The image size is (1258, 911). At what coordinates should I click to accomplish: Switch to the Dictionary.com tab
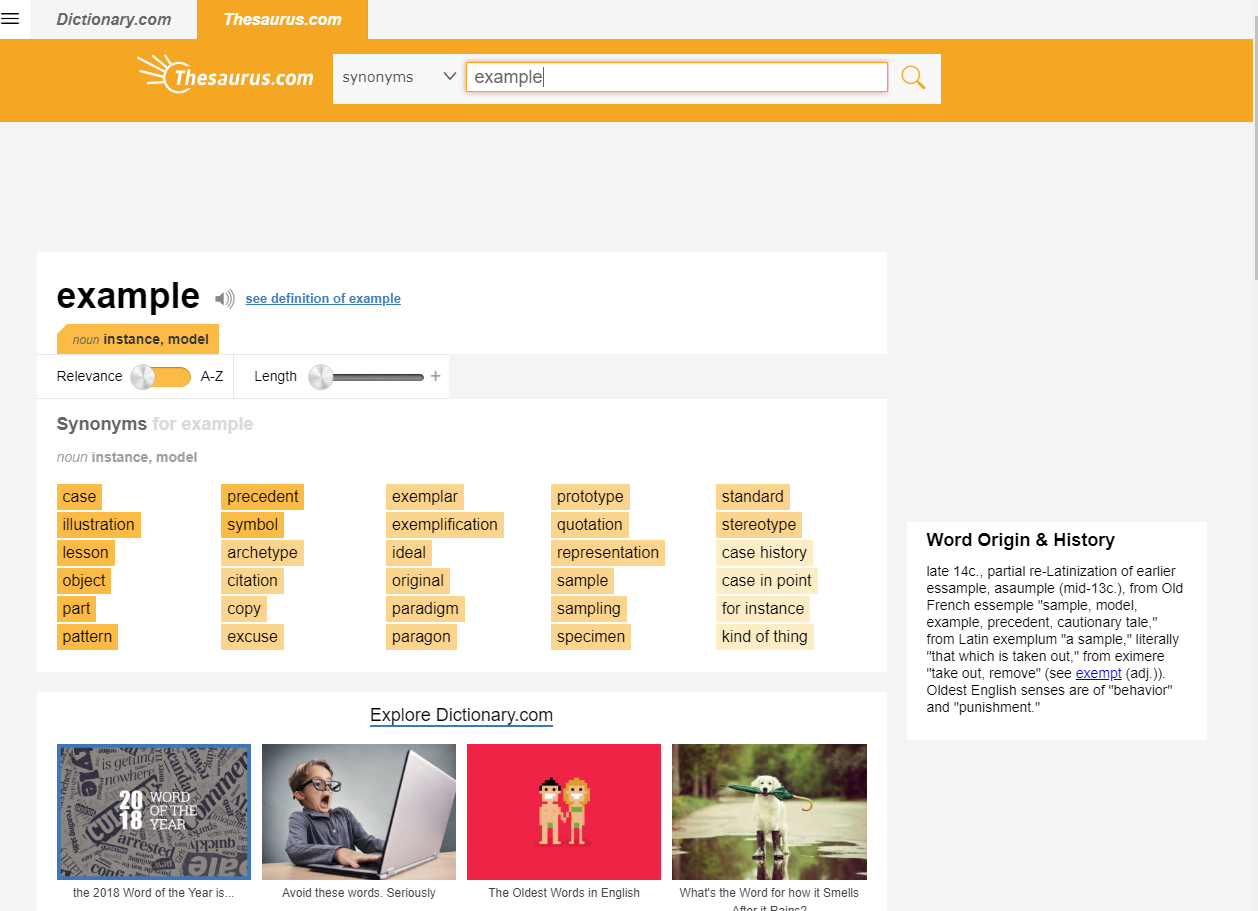[113, 19]
